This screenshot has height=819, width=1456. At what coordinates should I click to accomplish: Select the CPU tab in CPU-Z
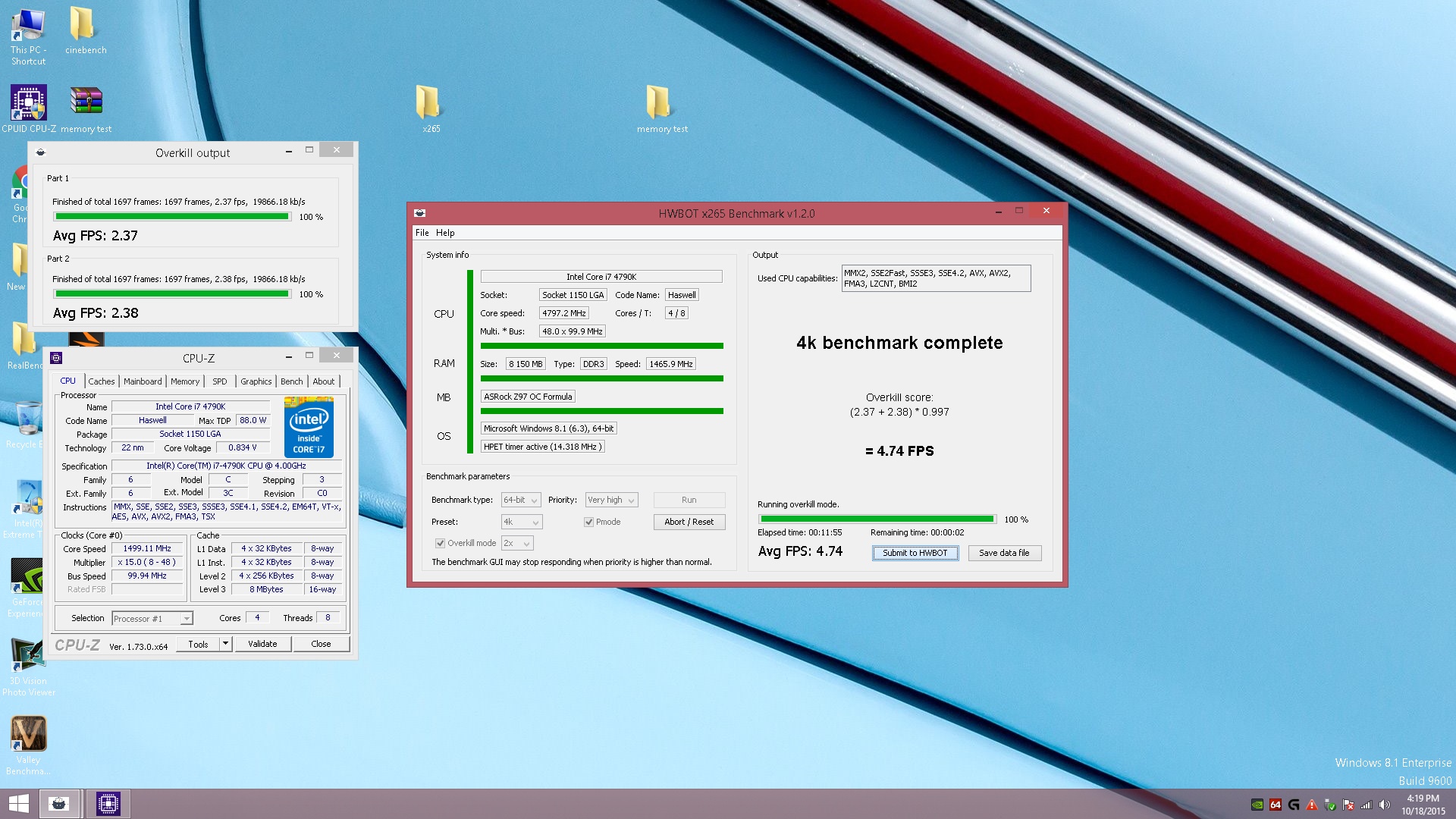pyautogui.click(x=67, y=381)
